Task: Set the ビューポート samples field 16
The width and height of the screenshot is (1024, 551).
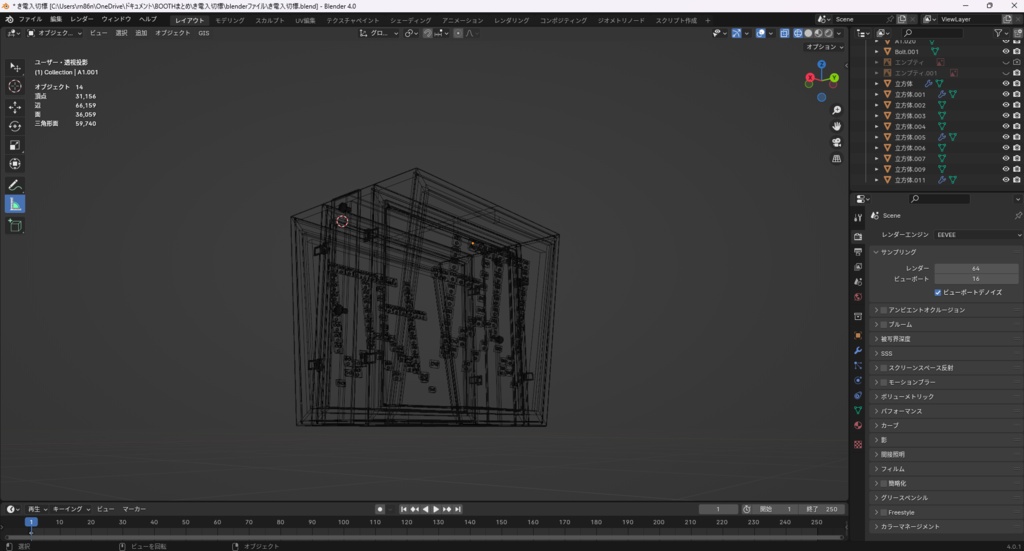Action: click(976, 279)
